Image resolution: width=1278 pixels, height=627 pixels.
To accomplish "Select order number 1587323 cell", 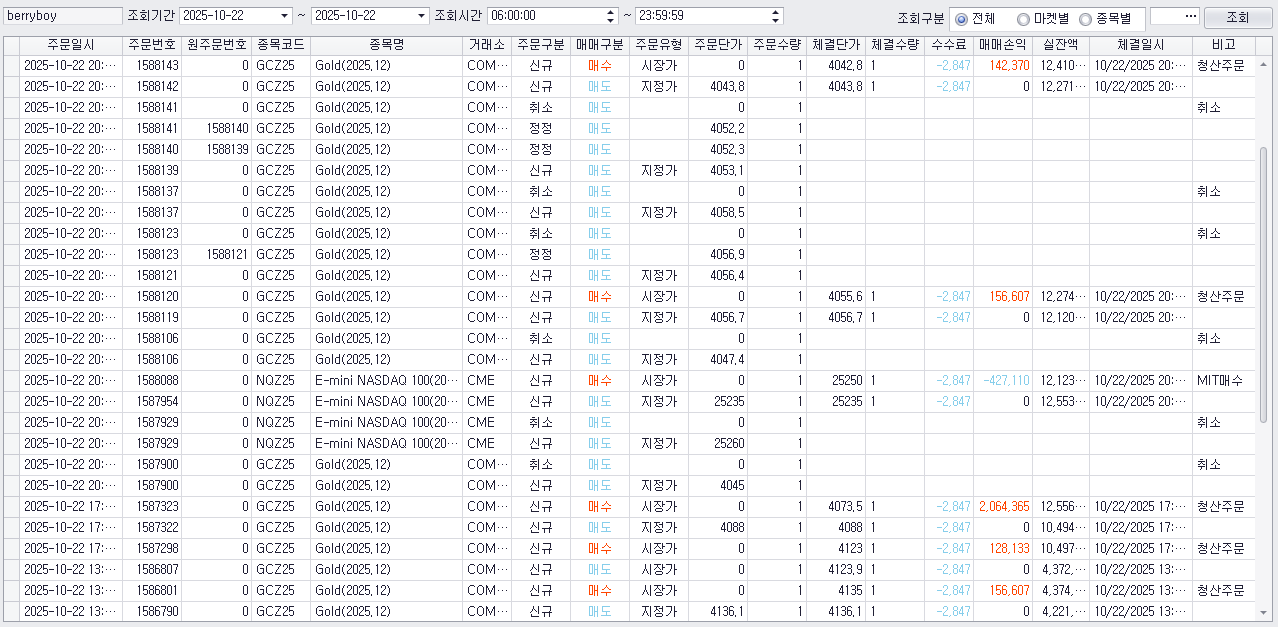I will pos(152,506).
